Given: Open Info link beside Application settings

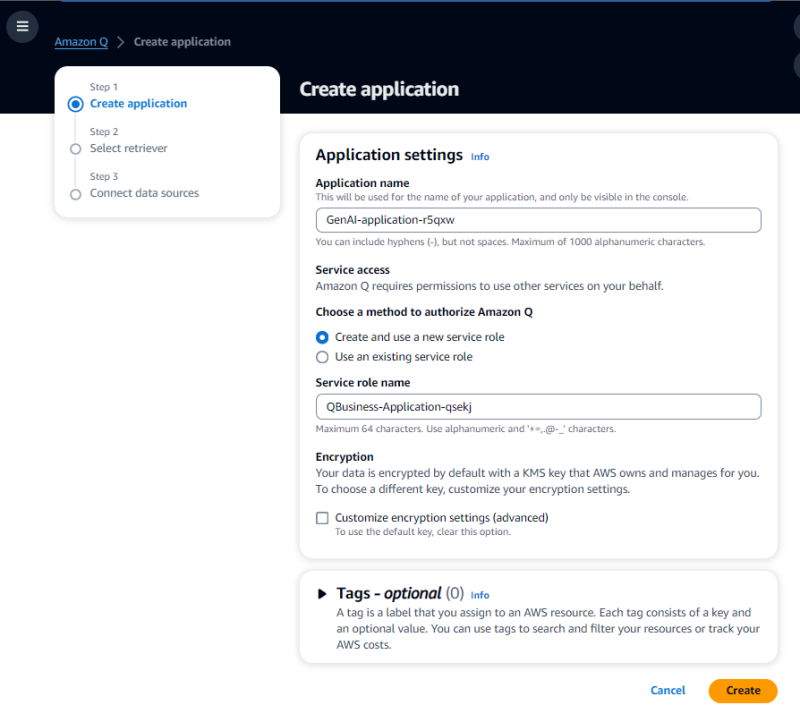Looking at the screenshot, I should [x=480, y=157].
